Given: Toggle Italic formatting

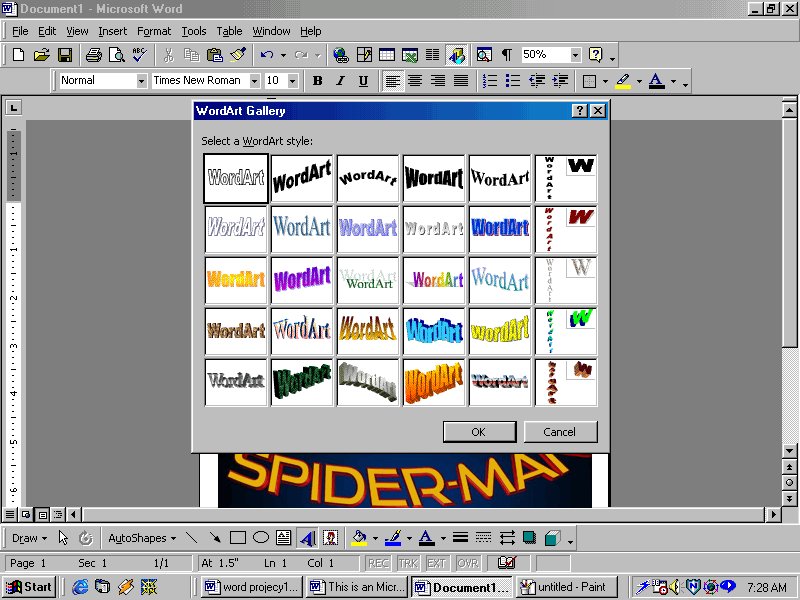Looking at the screenshot, I should 340,81.
